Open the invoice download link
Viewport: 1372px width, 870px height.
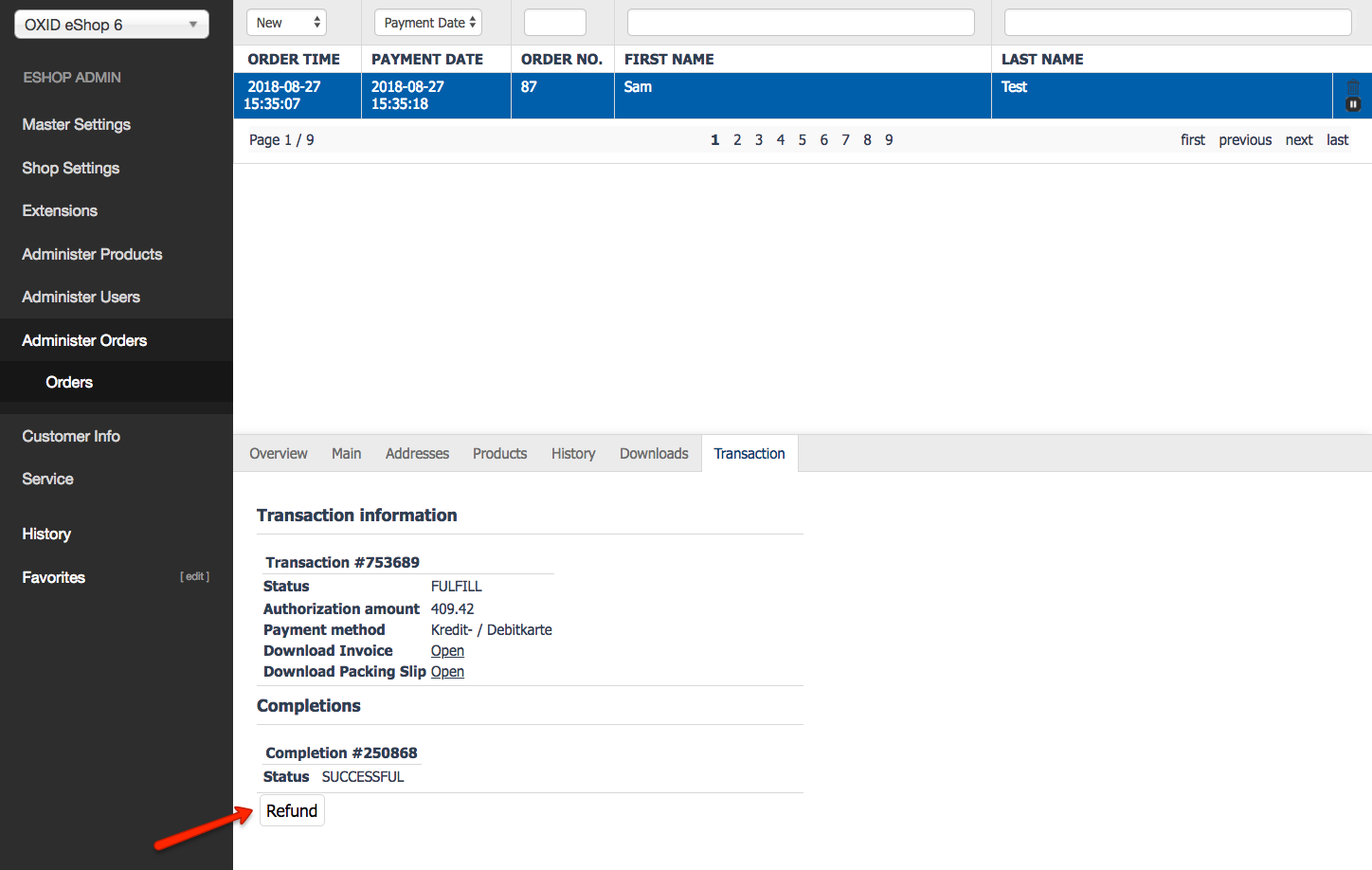point(446,650)
